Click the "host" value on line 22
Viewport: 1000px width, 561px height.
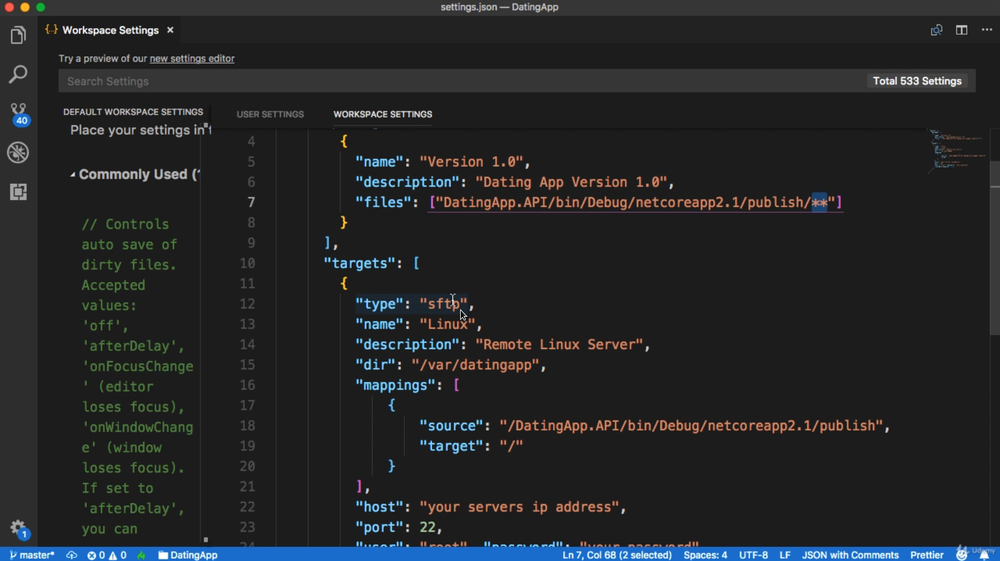(519, 507)
